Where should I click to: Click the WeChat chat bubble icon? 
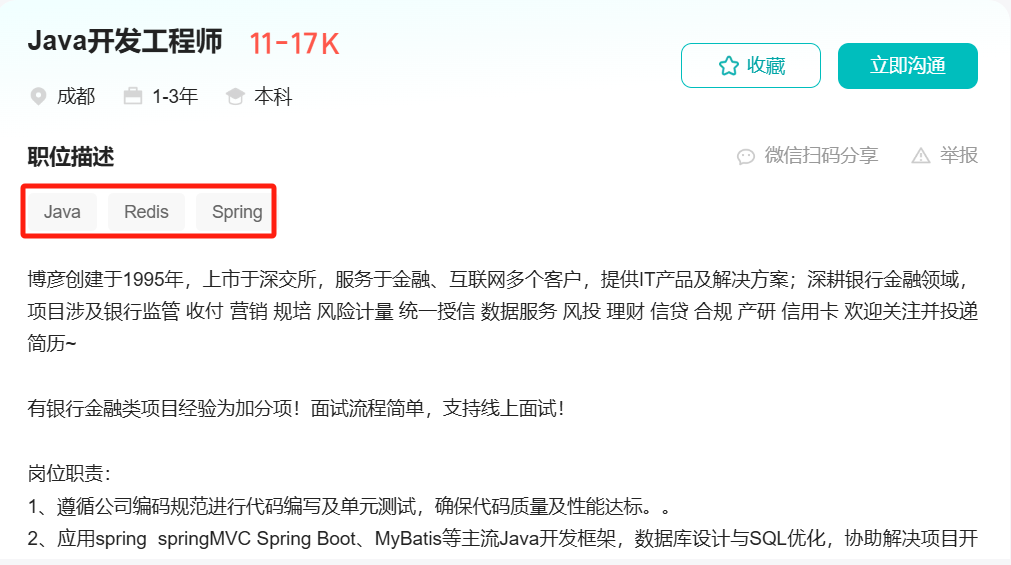point(746,156)
